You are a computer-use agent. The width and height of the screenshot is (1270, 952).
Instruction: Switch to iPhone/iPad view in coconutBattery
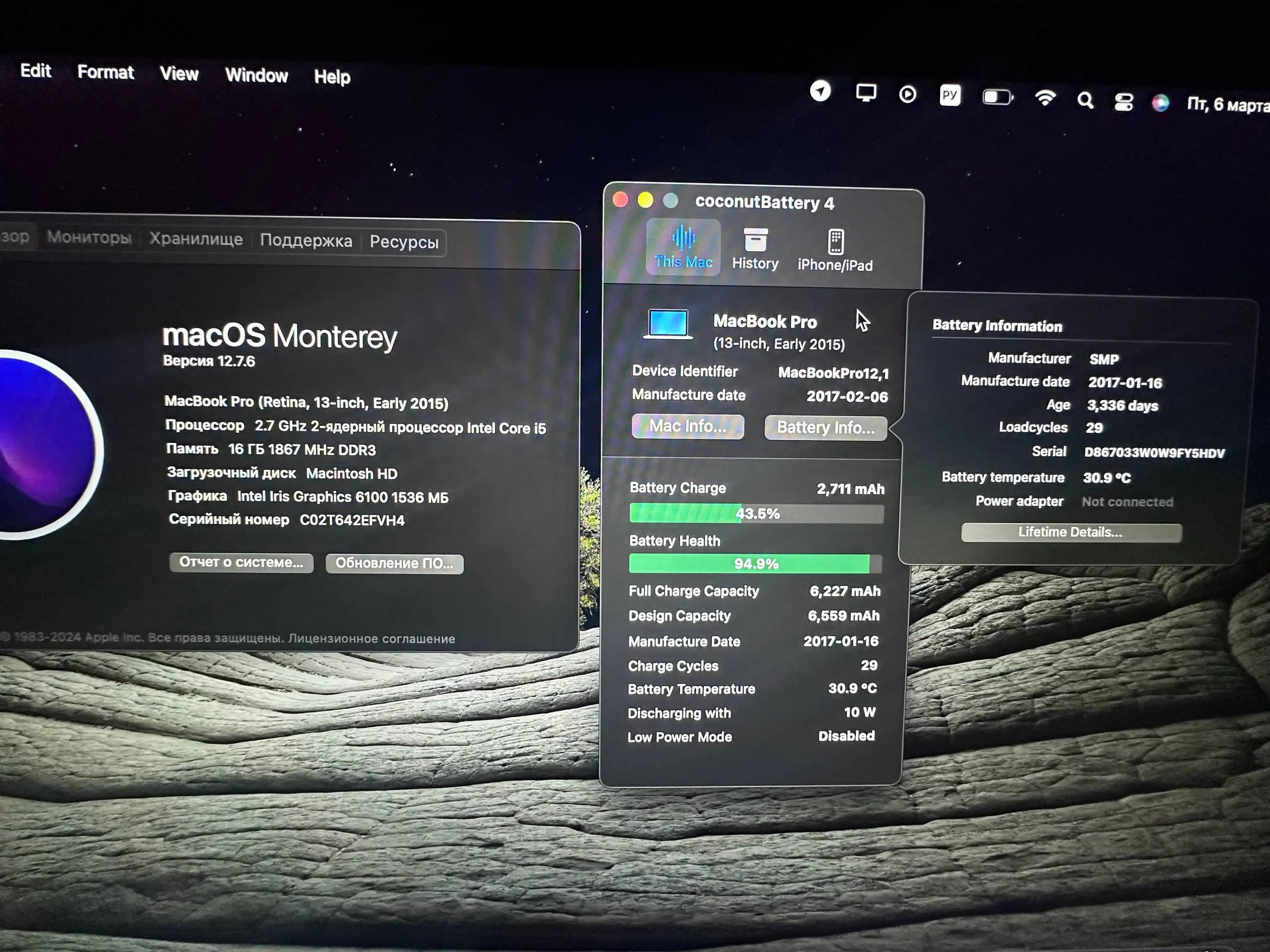point(835,247)
